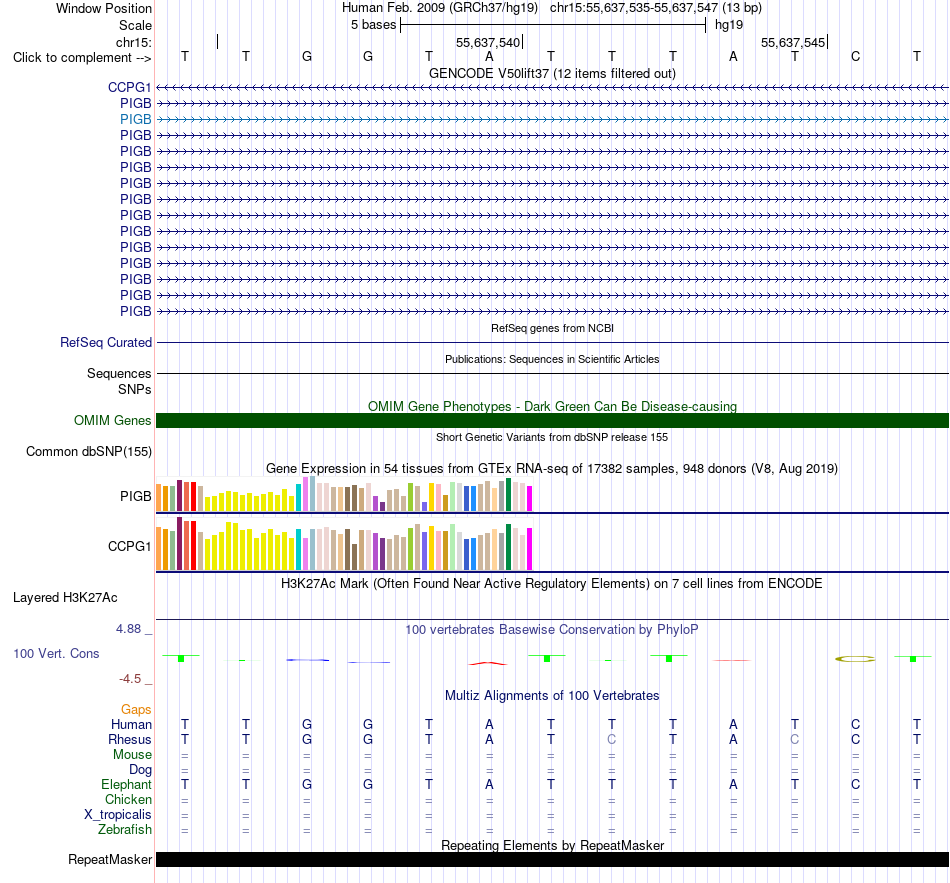Click the chr15:55,637,535-55,637,547 position text
This screenshot has height=883, width=950.
pos(656,8)
